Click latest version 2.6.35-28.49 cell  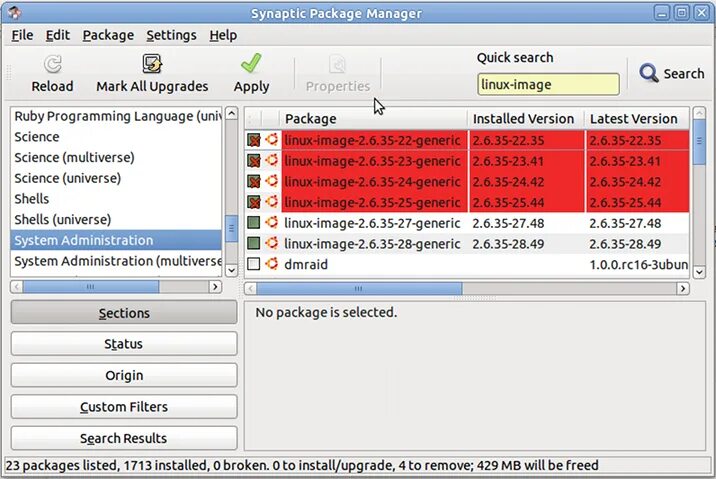(625, 244)
